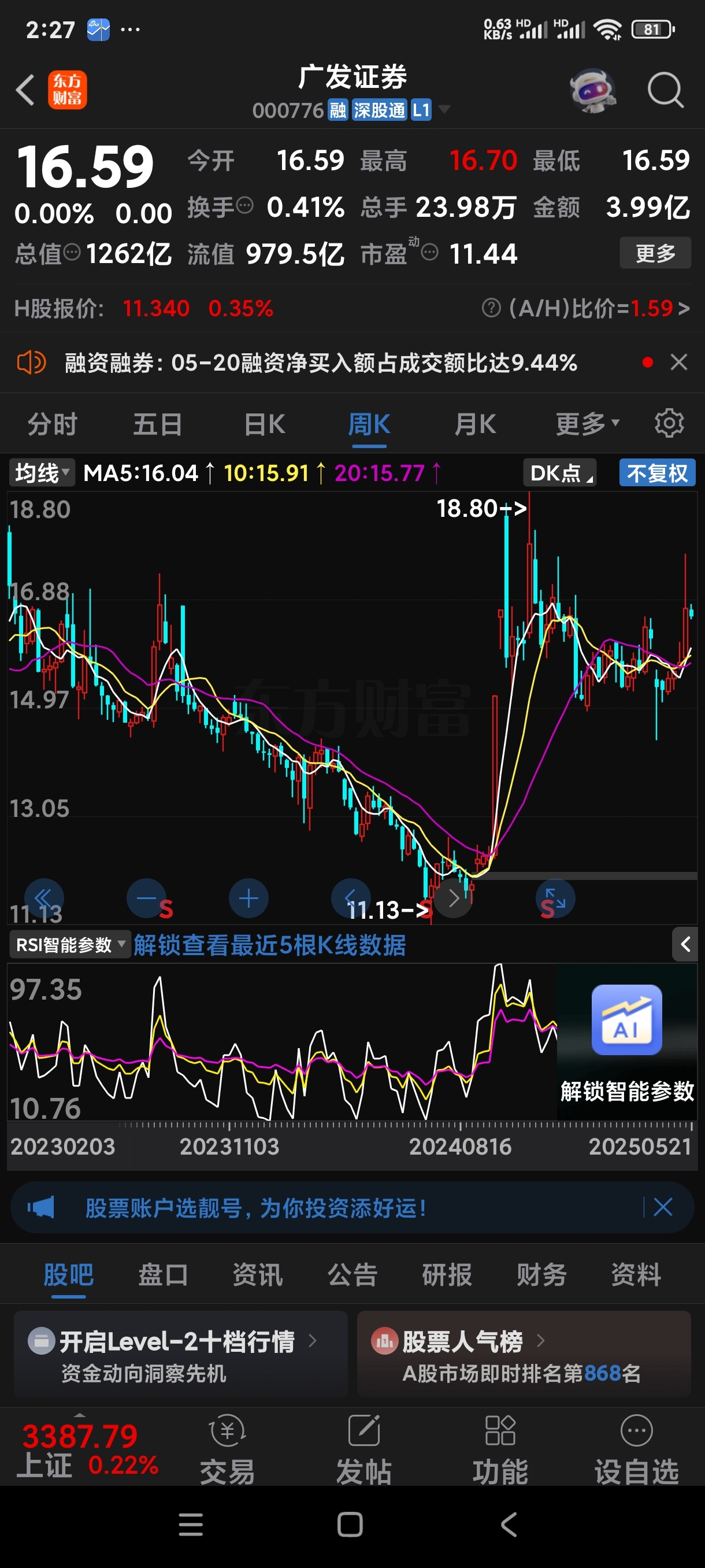
Task: Close the 股票账户选靓号 banner
Action: click(662, 1207)
